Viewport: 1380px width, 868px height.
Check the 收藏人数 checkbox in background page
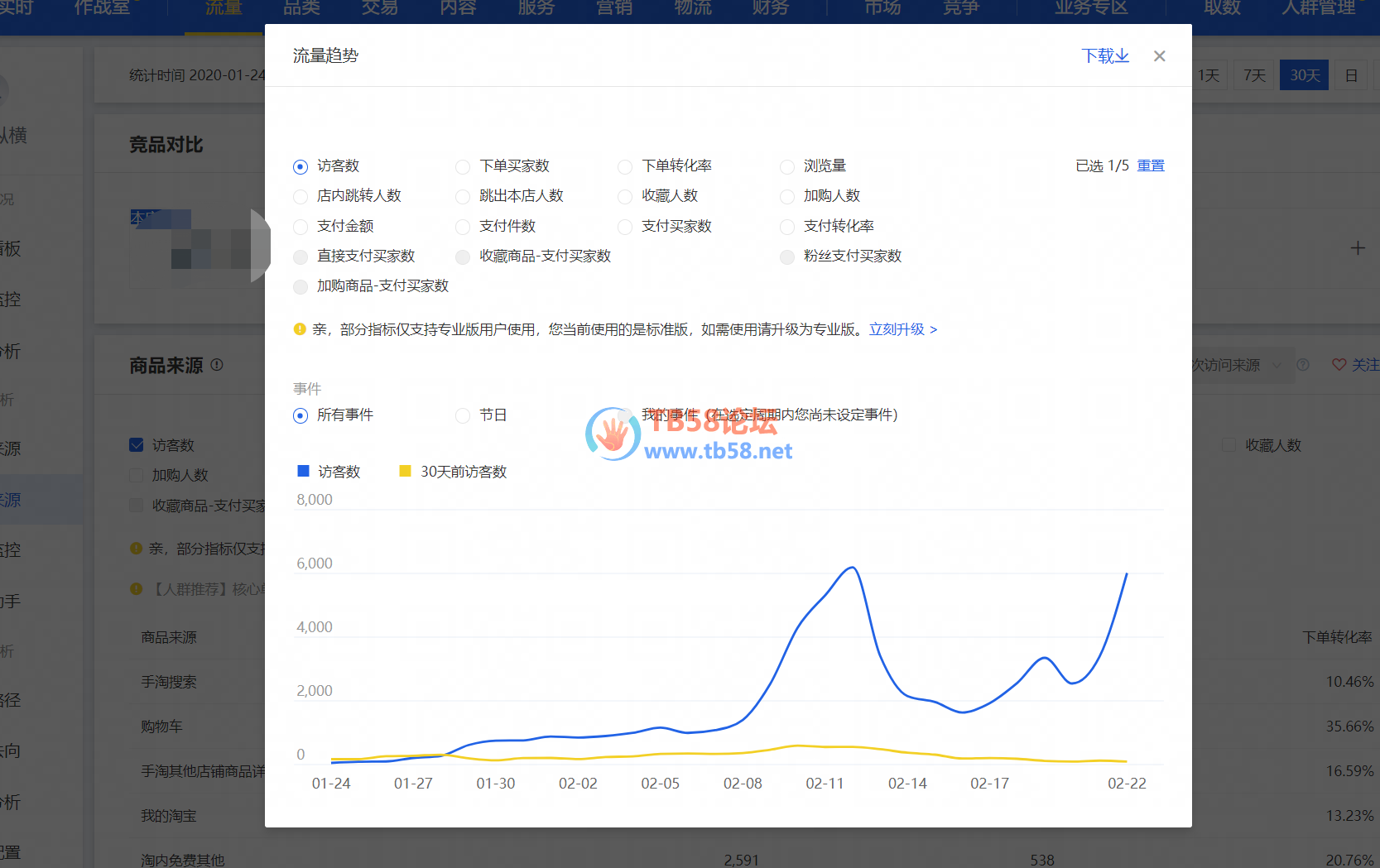[x=1229, y=445]
